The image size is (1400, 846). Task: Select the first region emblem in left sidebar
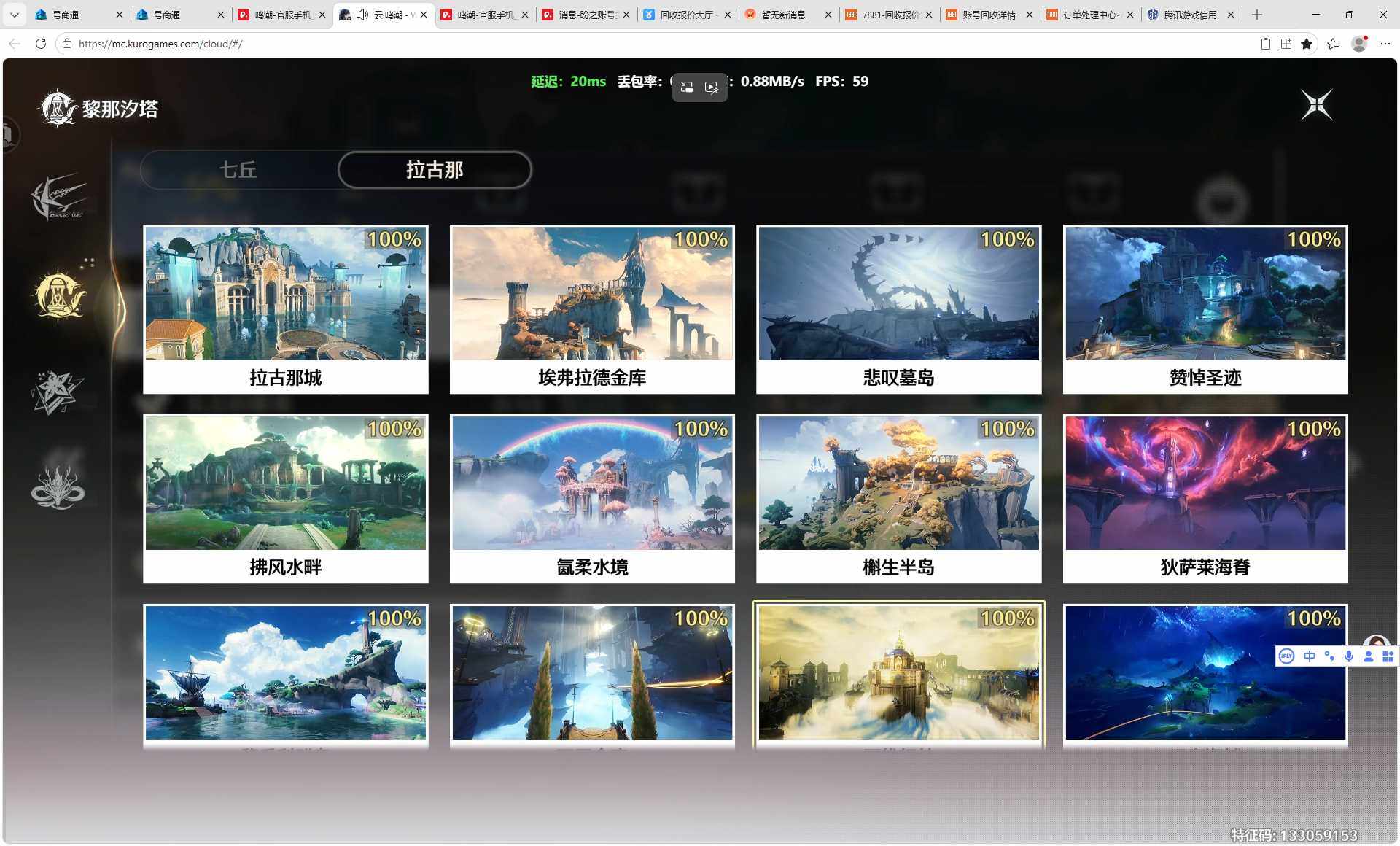click(59, 197)
